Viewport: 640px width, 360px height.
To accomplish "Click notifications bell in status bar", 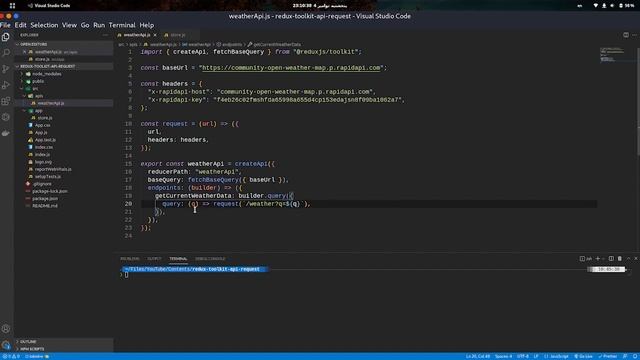I will tap(635, 356).
